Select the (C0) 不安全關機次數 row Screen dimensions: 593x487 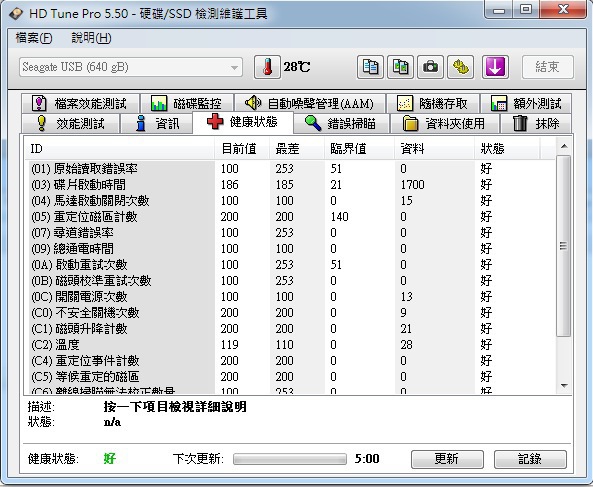[x=291, y=313]
